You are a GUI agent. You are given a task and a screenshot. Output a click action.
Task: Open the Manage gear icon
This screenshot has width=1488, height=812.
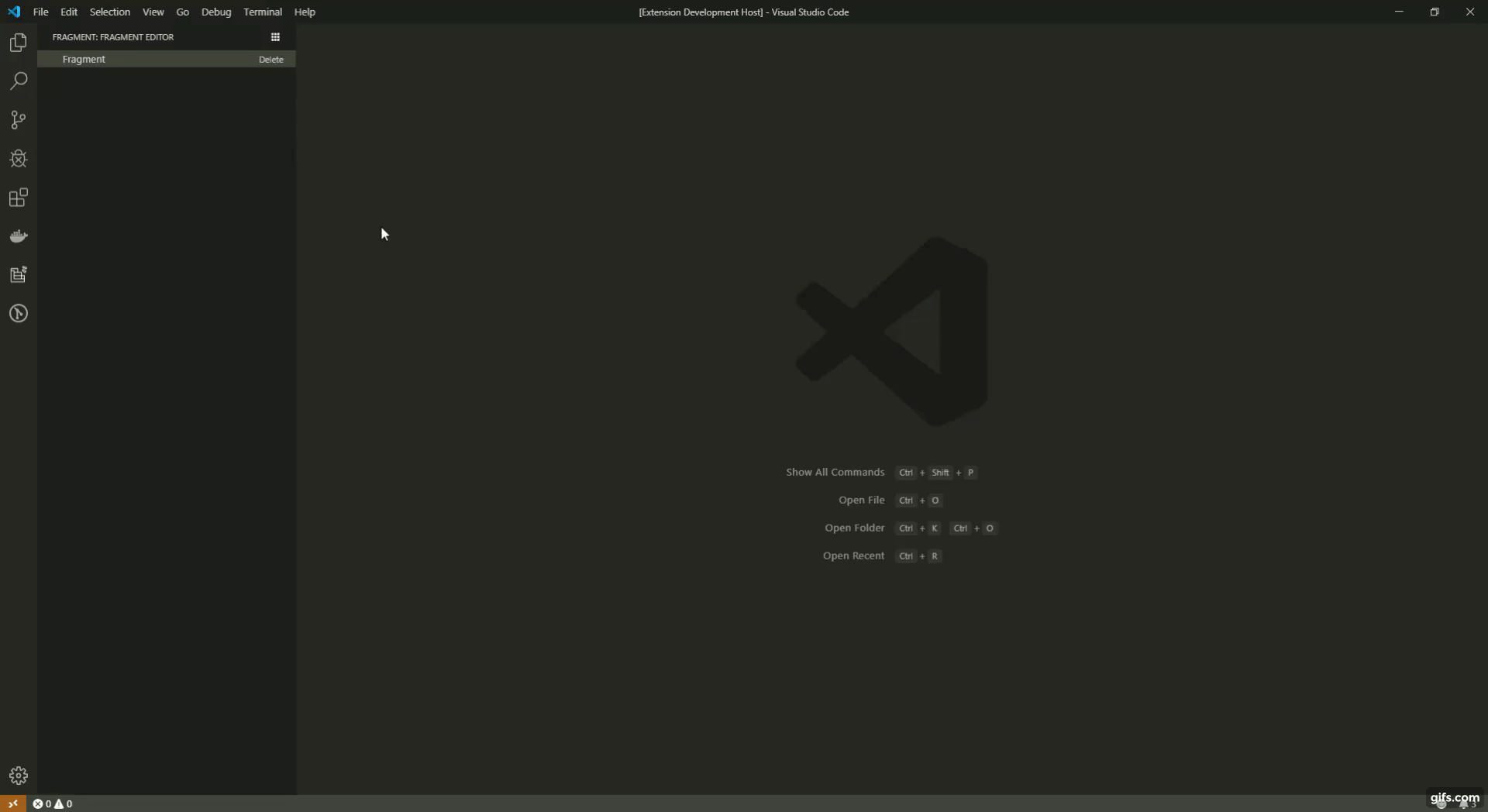pyautogui.click(x=19, y=776)
